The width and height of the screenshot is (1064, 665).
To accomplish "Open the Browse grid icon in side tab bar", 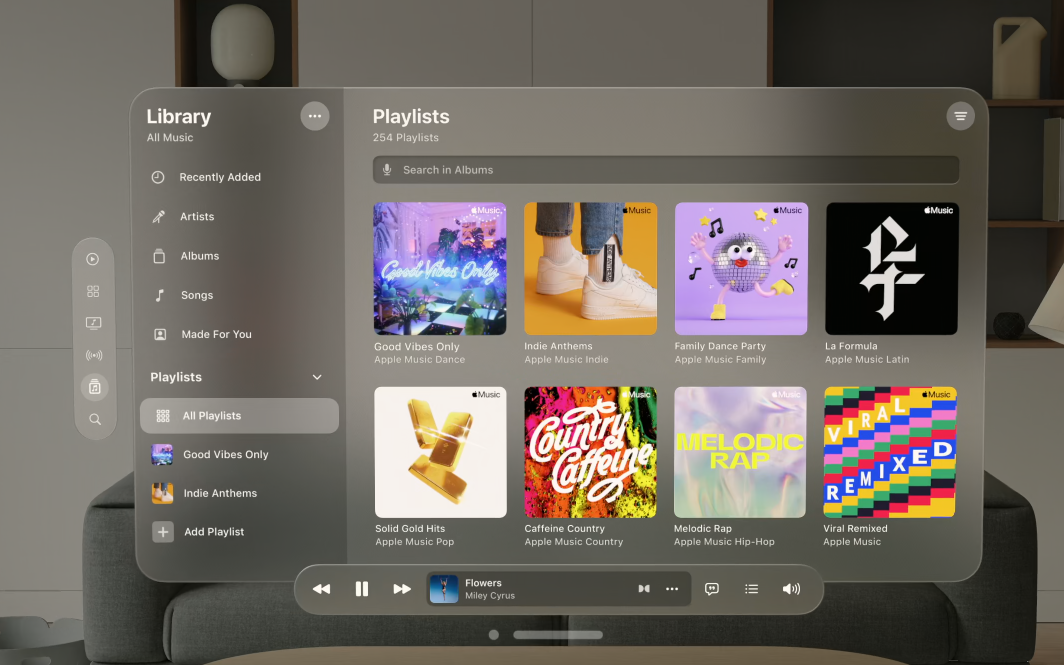I will 93,291.
